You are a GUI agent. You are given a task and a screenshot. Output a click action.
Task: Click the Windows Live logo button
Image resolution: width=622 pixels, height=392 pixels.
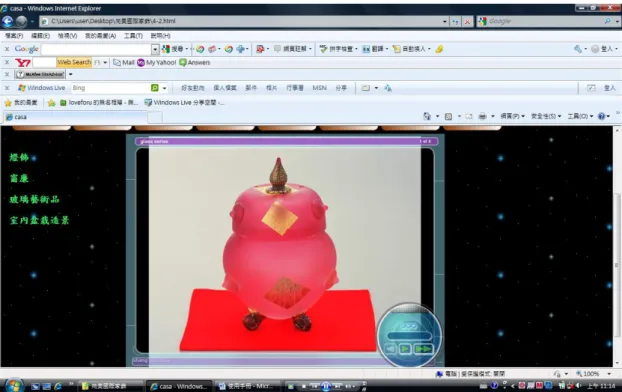pos(41,88)
